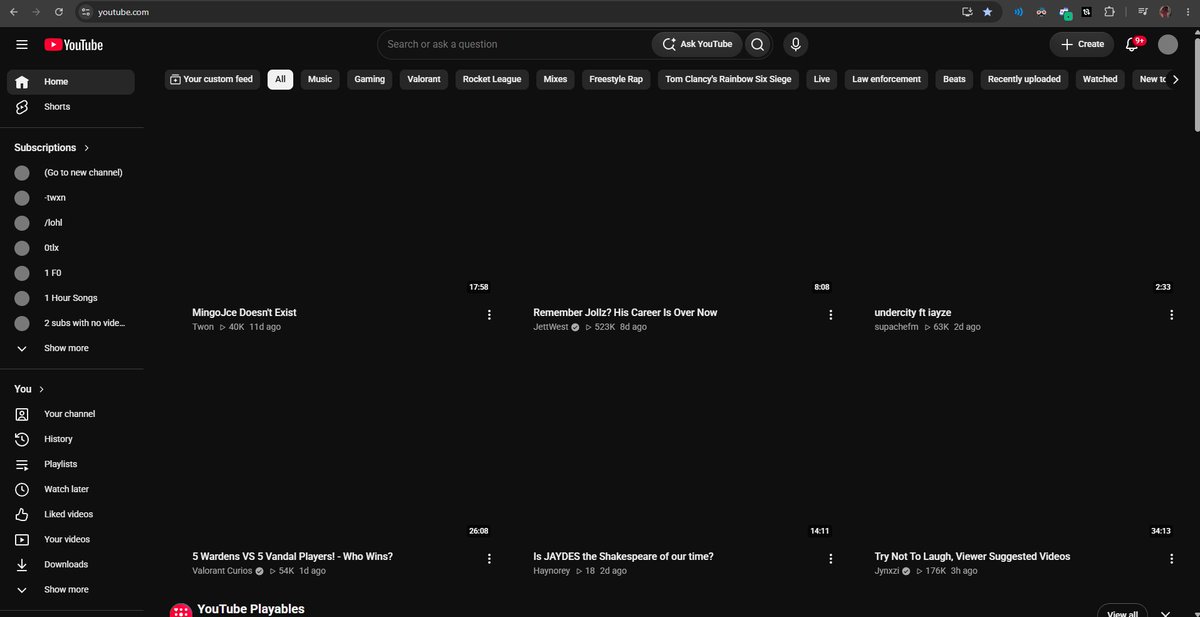Select the Music filter chip
Viewport: 1200px width, 617px height.
tap(320, 79)
